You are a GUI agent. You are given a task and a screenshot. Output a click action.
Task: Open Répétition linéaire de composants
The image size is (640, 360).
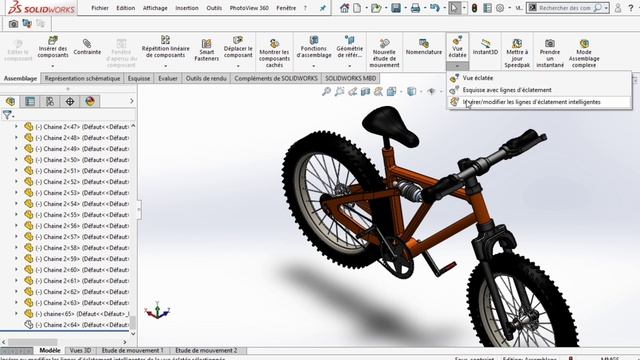(x=165, y=47)
